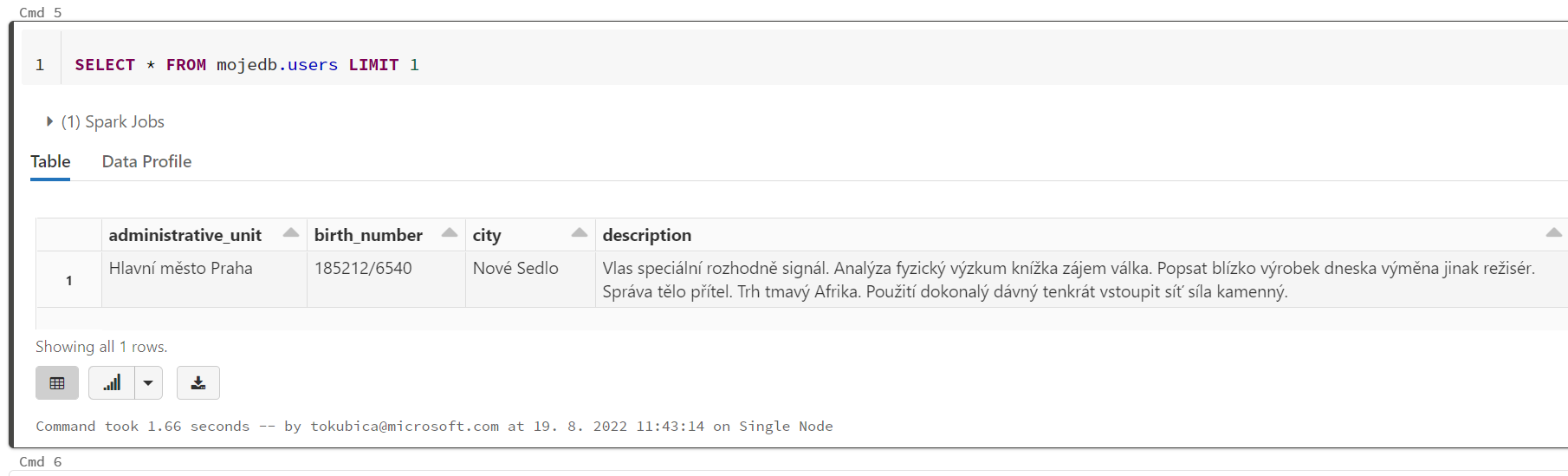
Task: Click the bar chart visualization icon
Action: point(112,383)
